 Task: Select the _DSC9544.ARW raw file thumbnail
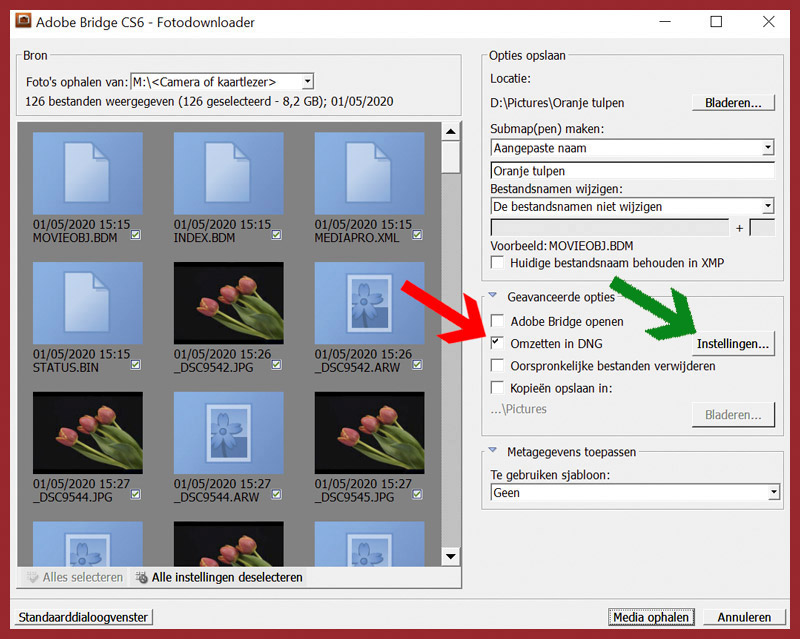pyautogui.click(x=229, y=433)
